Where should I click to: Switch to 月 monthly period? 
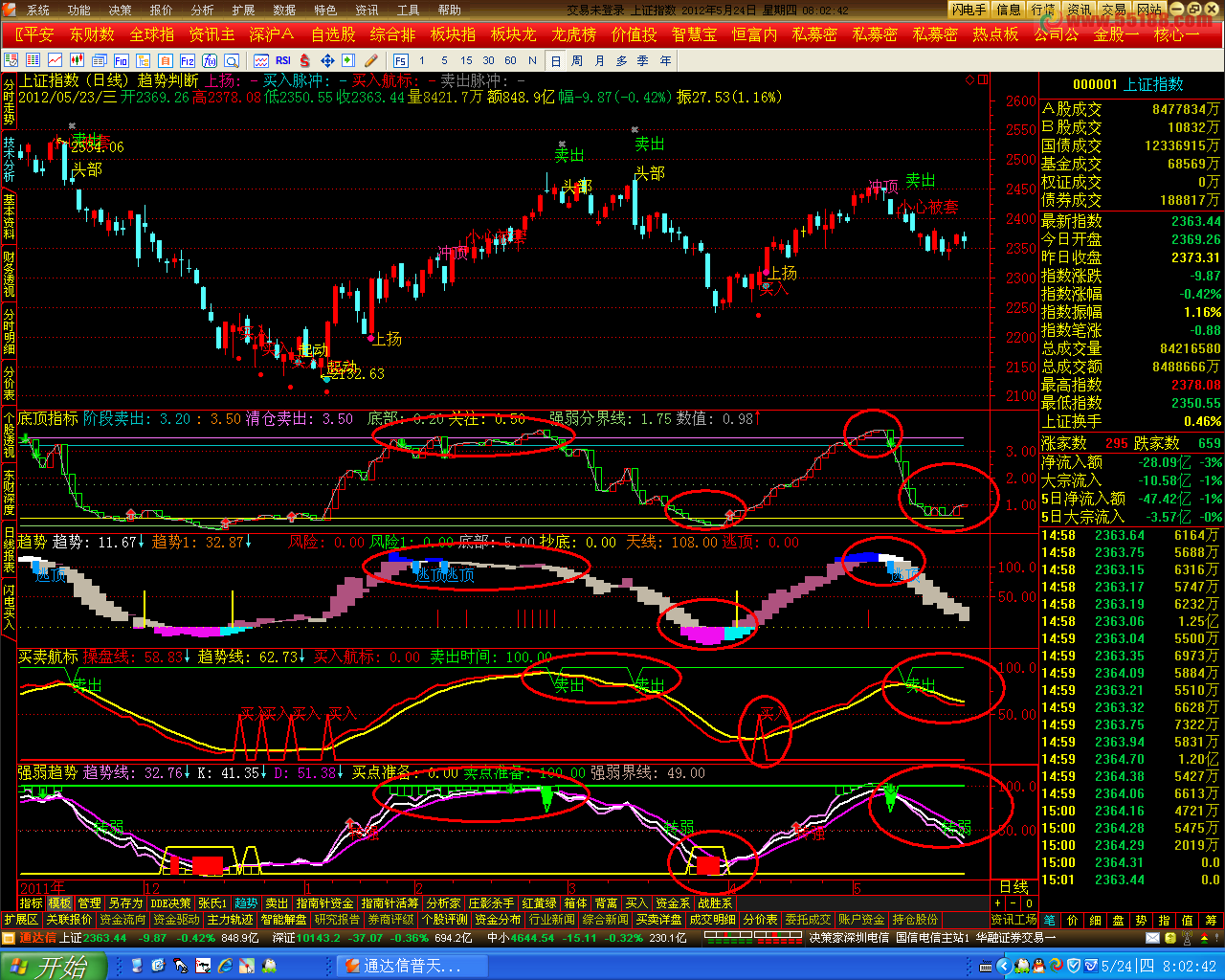tap(599, 60)
